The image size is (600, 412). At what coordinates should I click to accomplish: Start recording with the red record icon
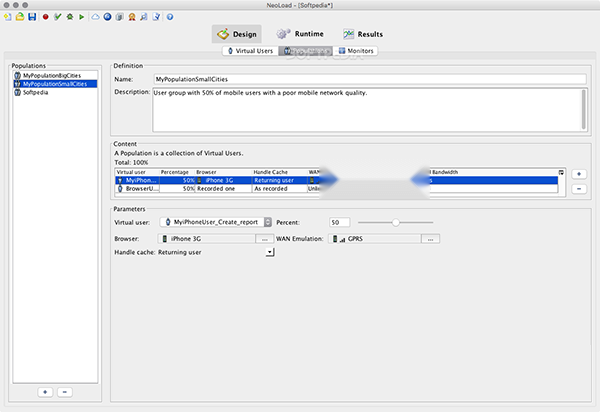[46, 17]
